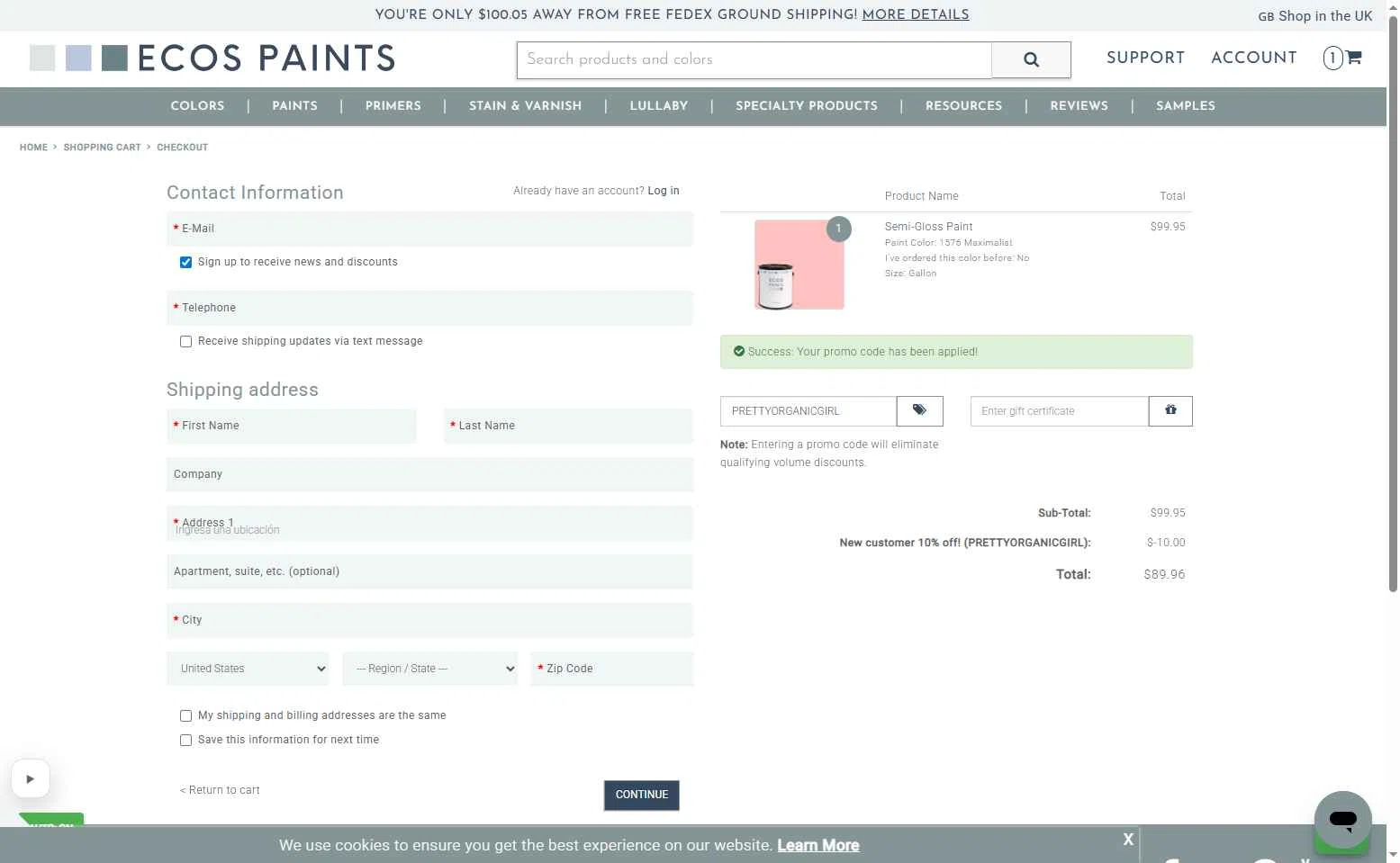Click the $89.96 total amount
This screenshot has width=1400, height=863.
[1164, 574]
